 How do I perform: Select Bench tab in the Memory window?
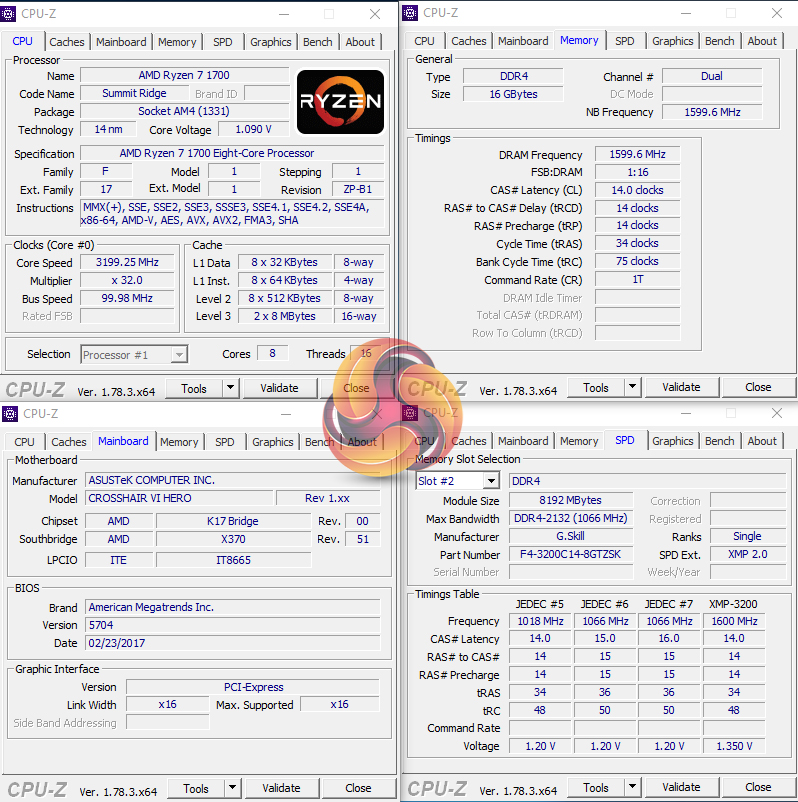click(720, 41)
